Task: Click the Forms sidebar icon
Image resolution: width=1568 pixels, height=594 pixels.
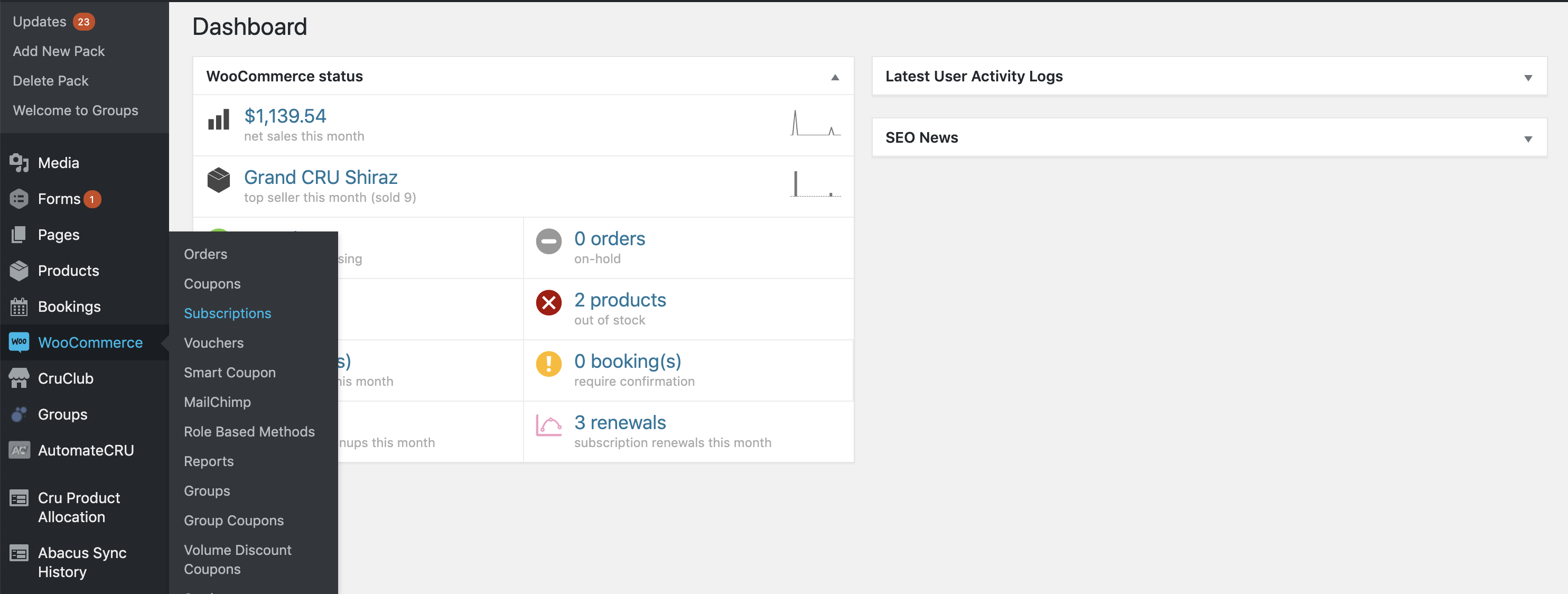Action: pyautogui.click(x=19, y=198)
